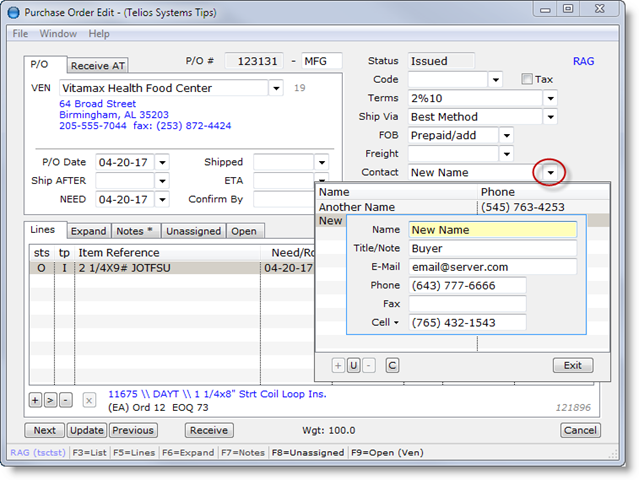This screenshot has width=639, height=480.
Task: Click the Exit button in contact popup
Action: (x=572, y=365)
